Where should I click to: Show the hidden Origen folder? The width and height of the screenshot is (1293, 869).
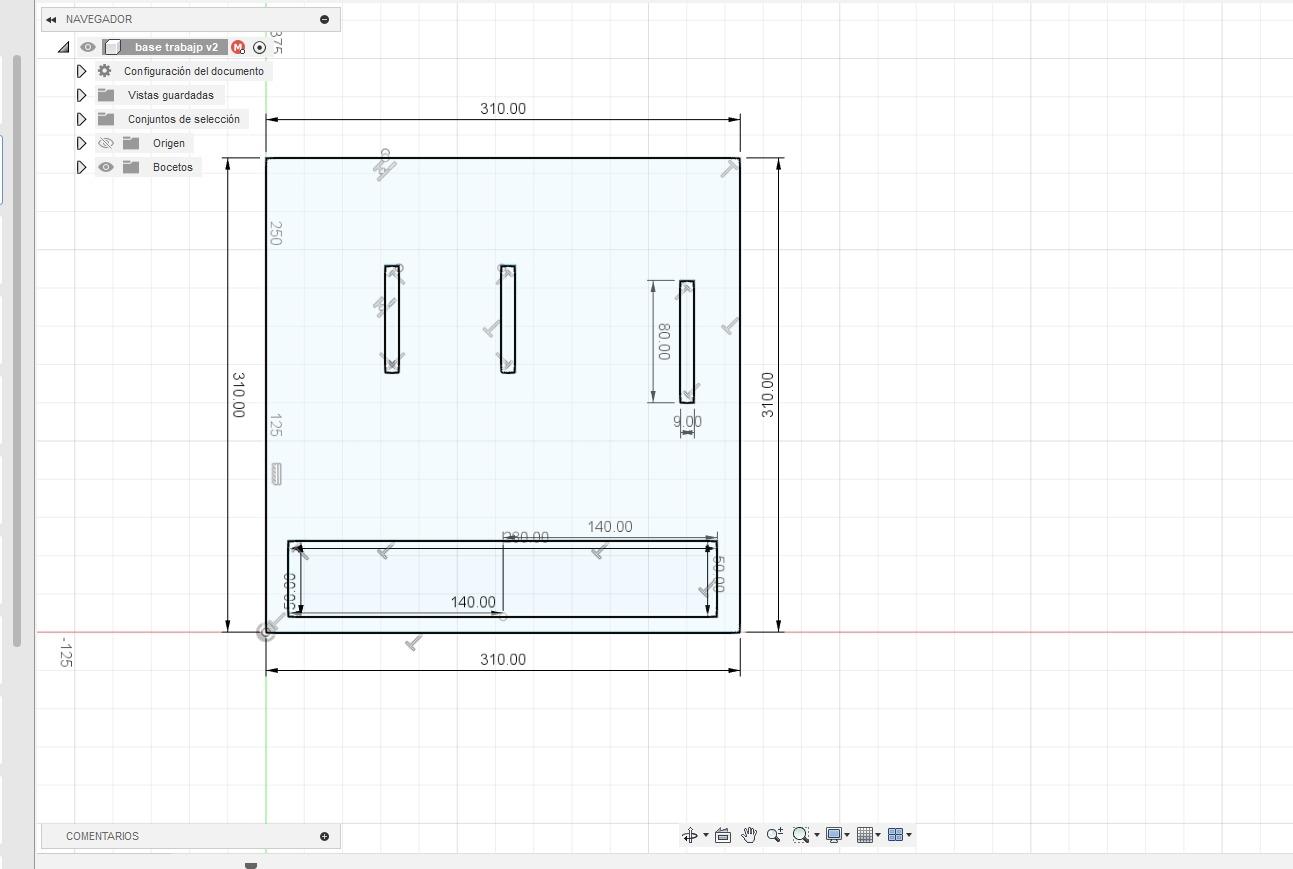[106, 143]
